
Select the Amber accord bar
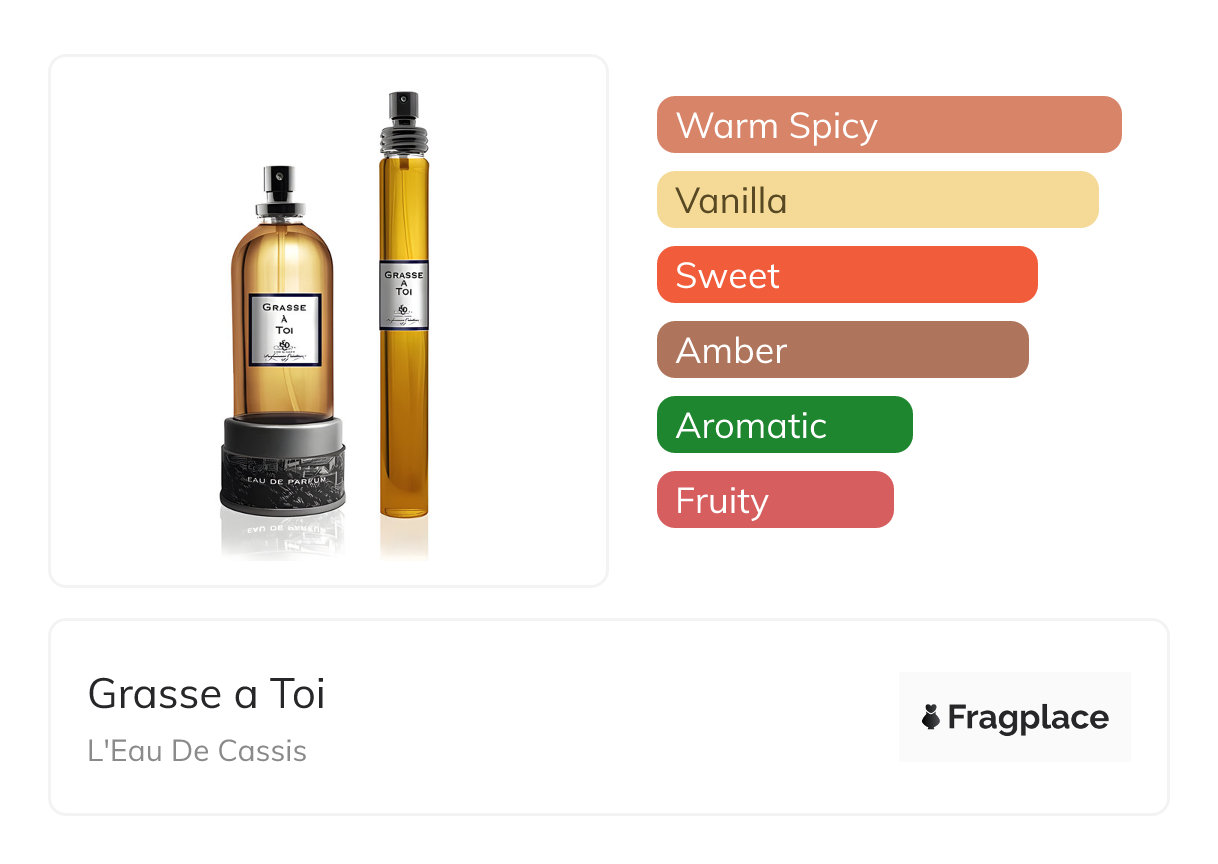coord(843,350)
